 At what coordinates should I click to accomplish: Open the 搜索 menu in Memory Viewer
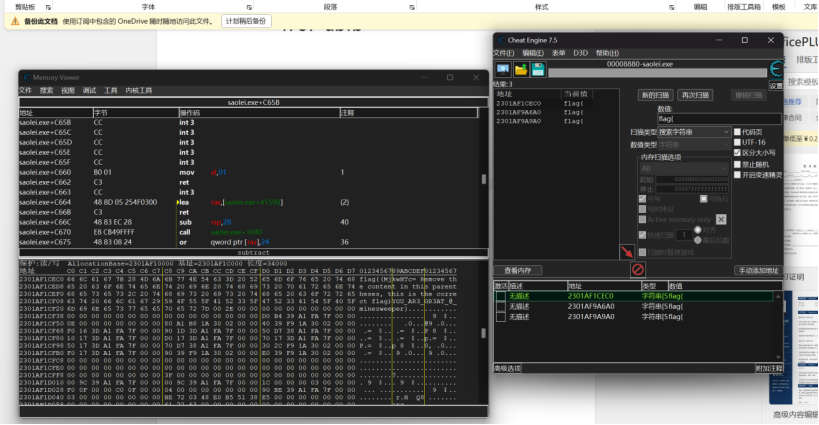[46, 91]
